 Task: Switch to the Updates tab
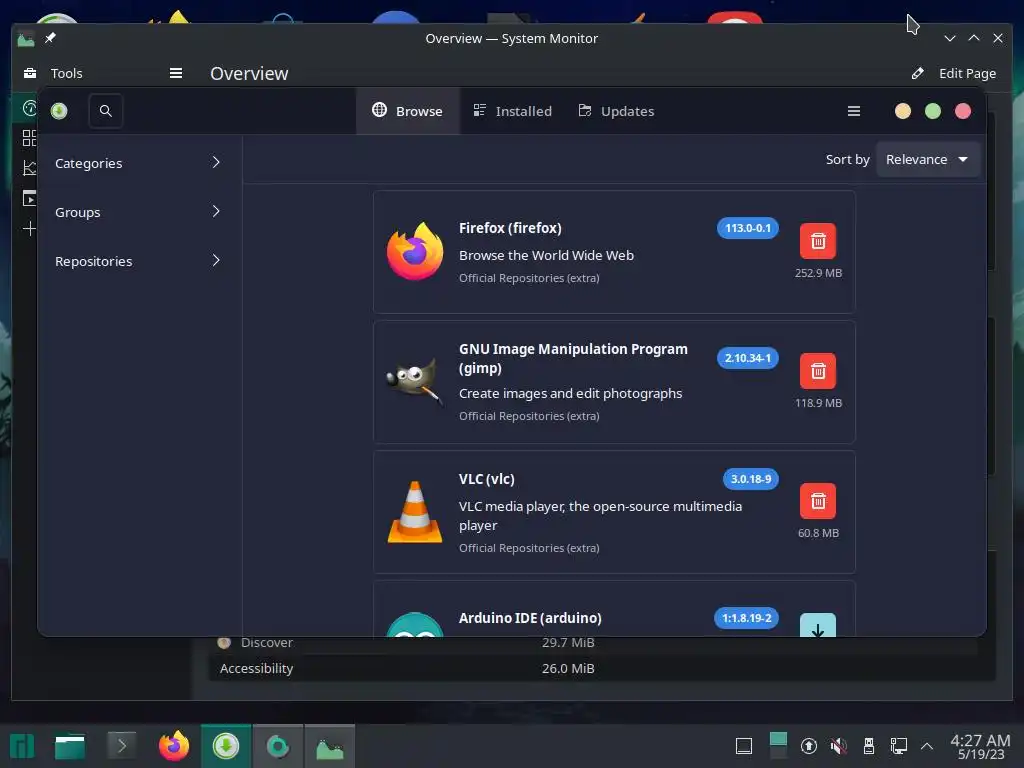(x=616, y=111)
